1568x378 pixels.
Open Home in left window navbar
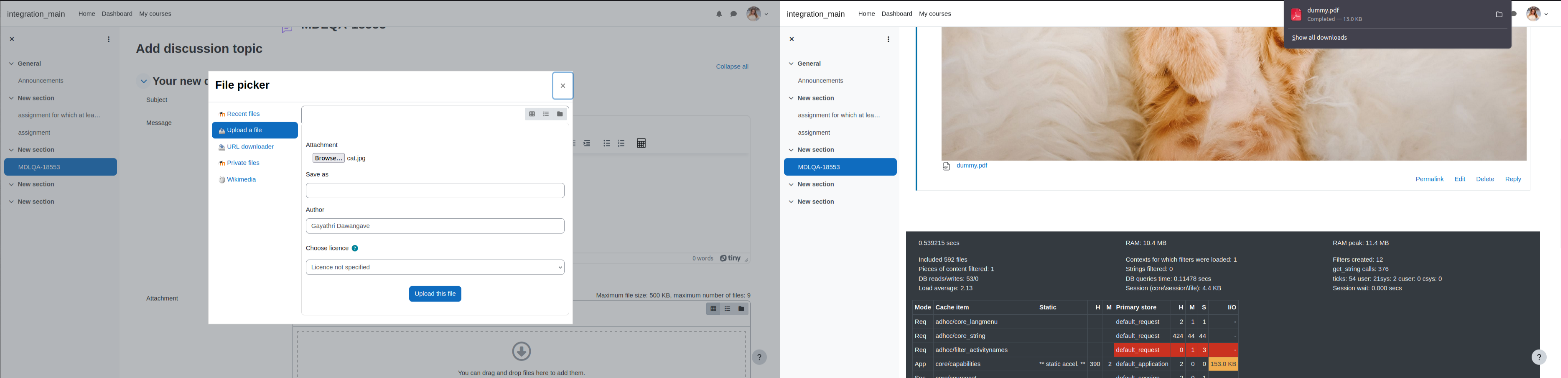(x=87, y=14)
